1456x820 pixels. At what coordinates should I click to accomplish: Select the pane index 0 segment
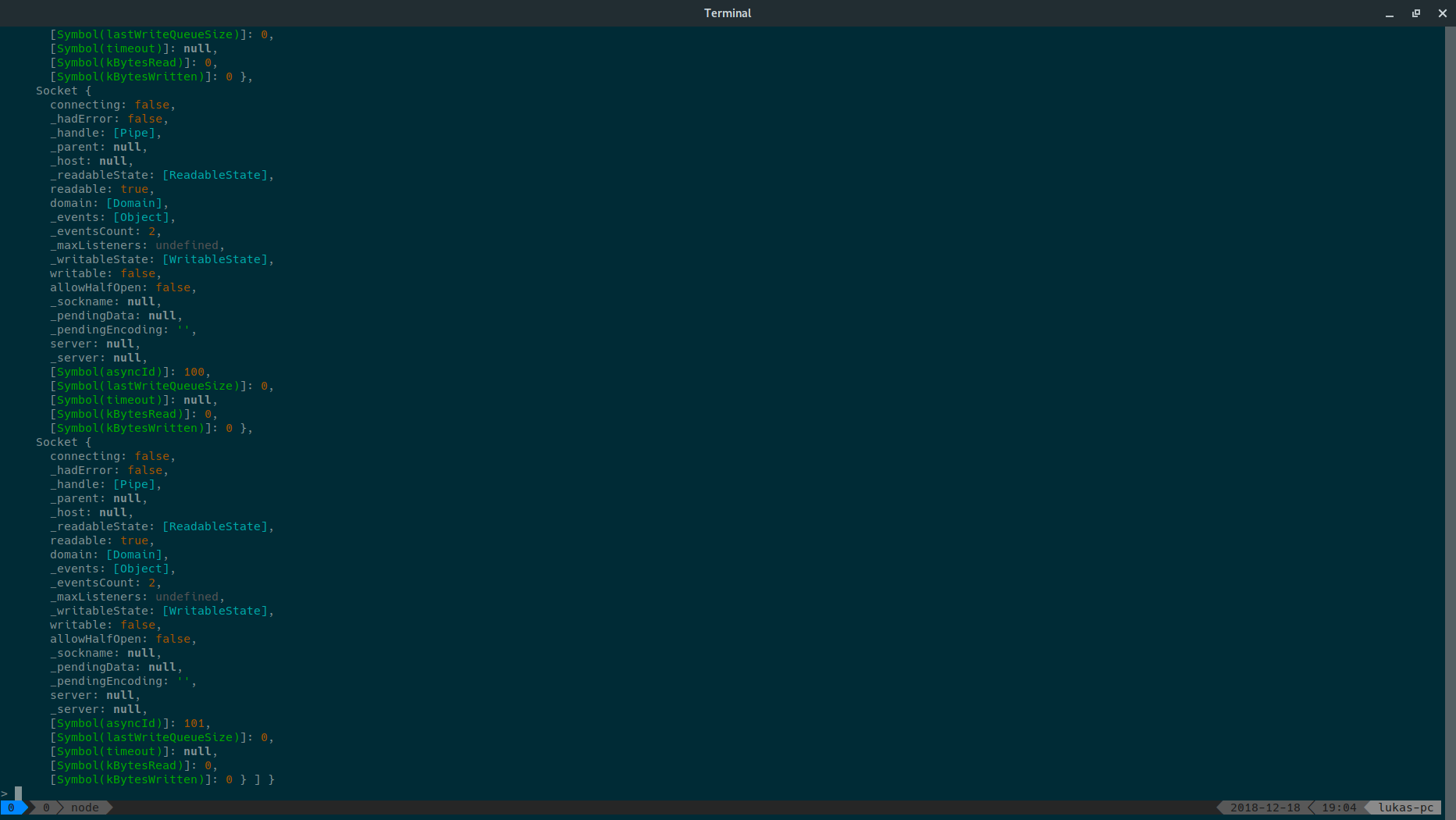(45, 808)
